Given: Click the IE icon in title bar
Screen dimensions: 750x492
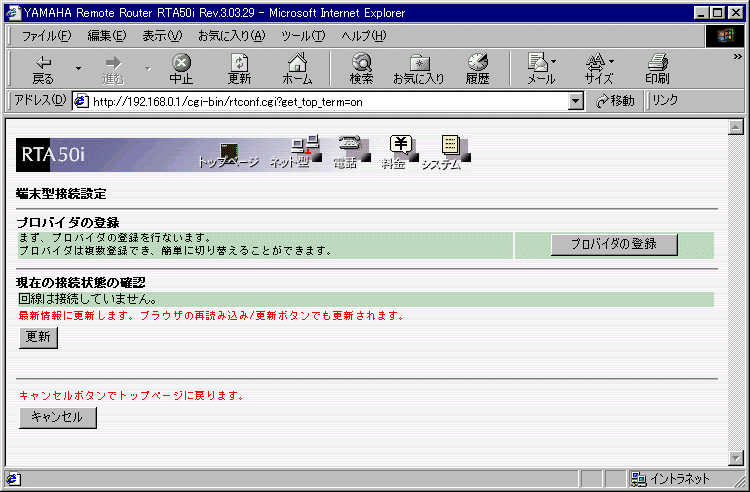Looking at the screenshot, I should pos(13,12).
